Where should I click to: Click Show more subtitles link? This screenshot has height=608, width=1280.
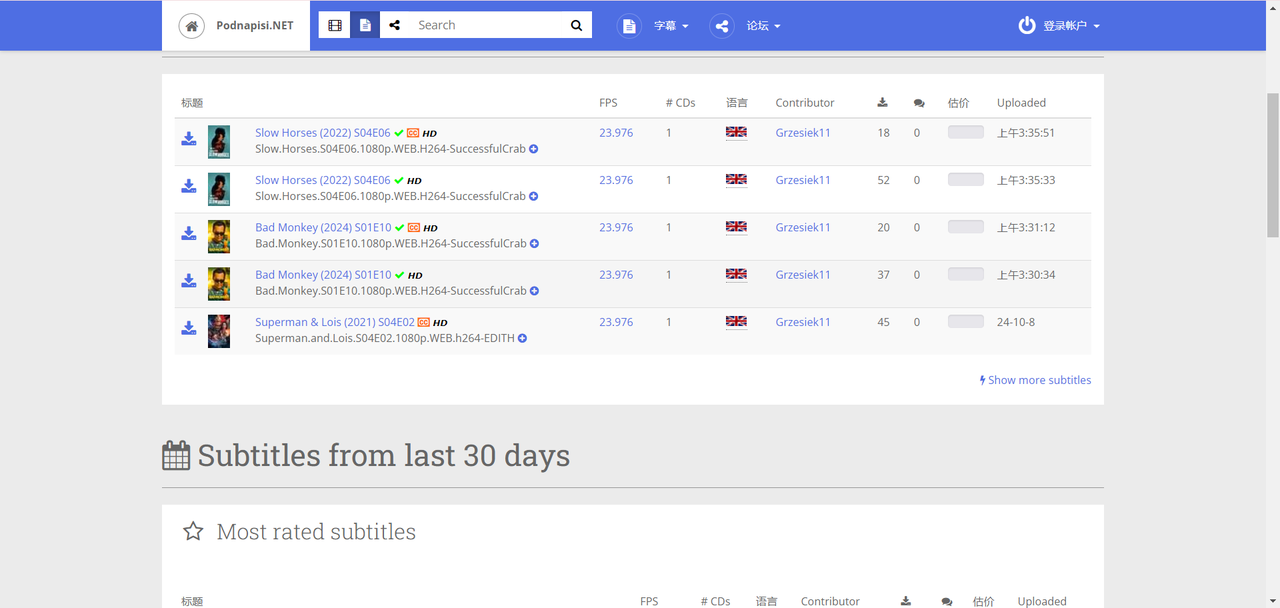pos(1035,380)
